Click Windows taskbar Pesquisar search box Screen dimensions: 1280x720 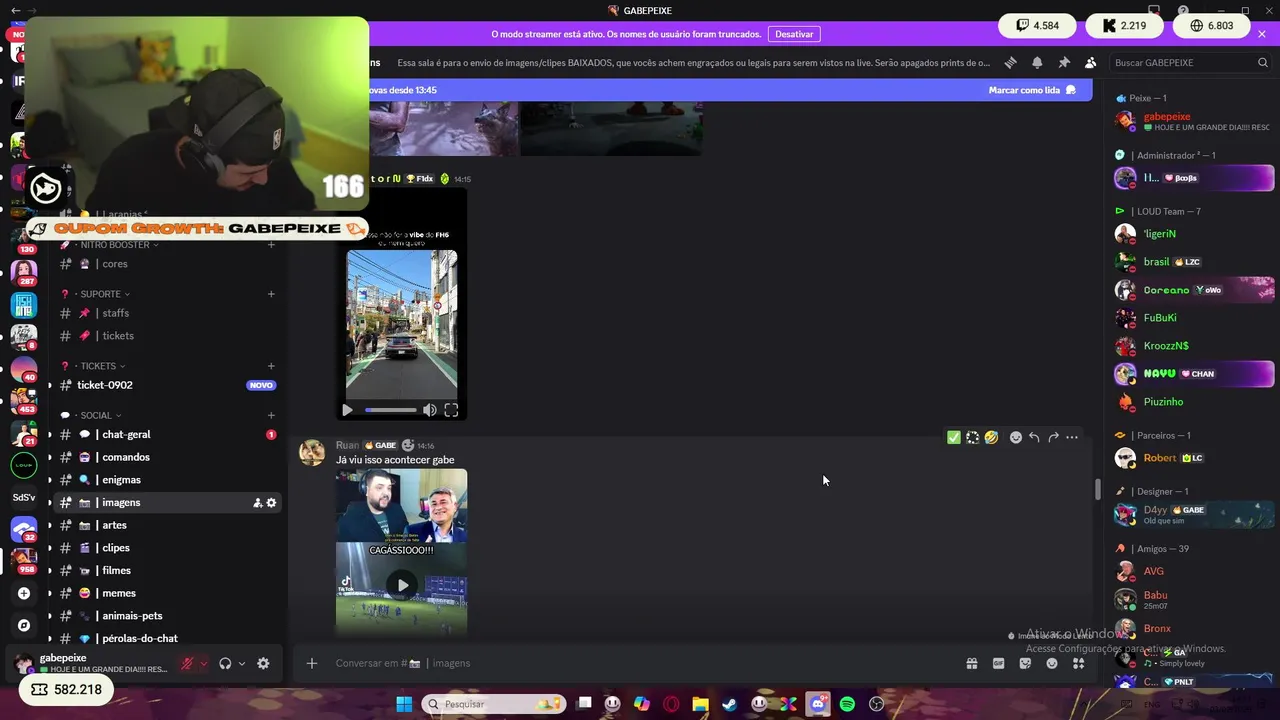point(494,704)
